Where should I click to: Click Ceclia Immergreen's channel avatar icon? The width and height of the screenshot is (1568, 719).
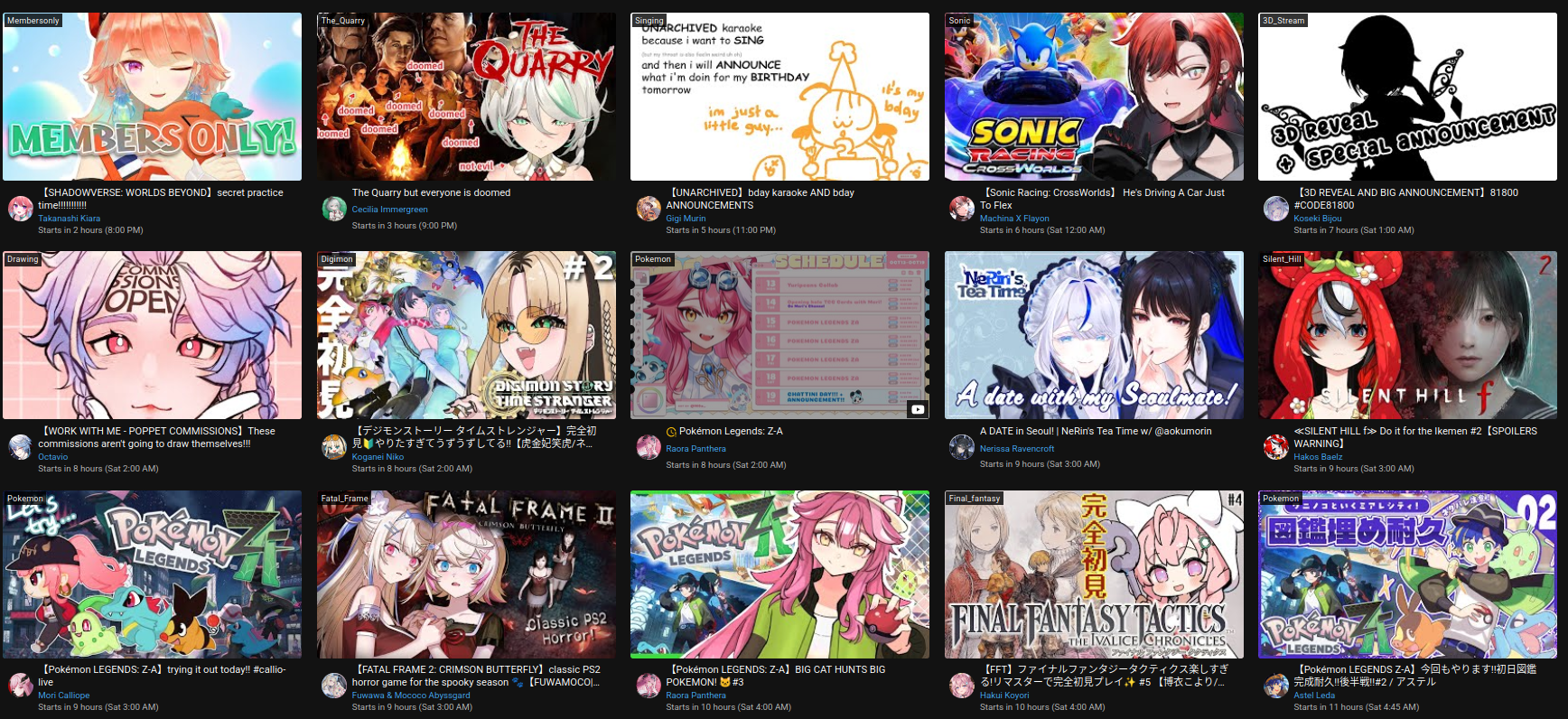pyautogui.click(x=334, y=209)
